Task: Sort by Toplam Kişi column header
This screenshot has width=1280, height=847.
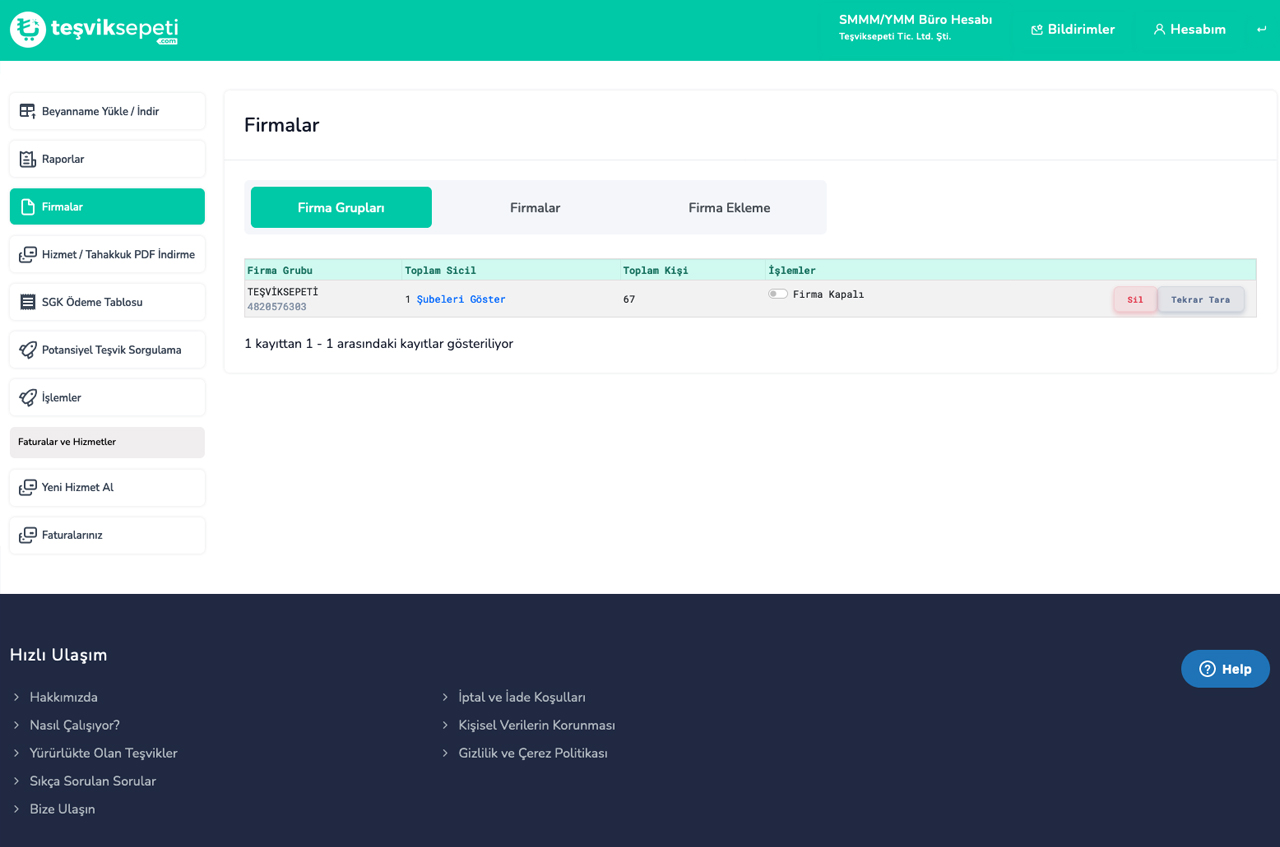Action: 655,270
